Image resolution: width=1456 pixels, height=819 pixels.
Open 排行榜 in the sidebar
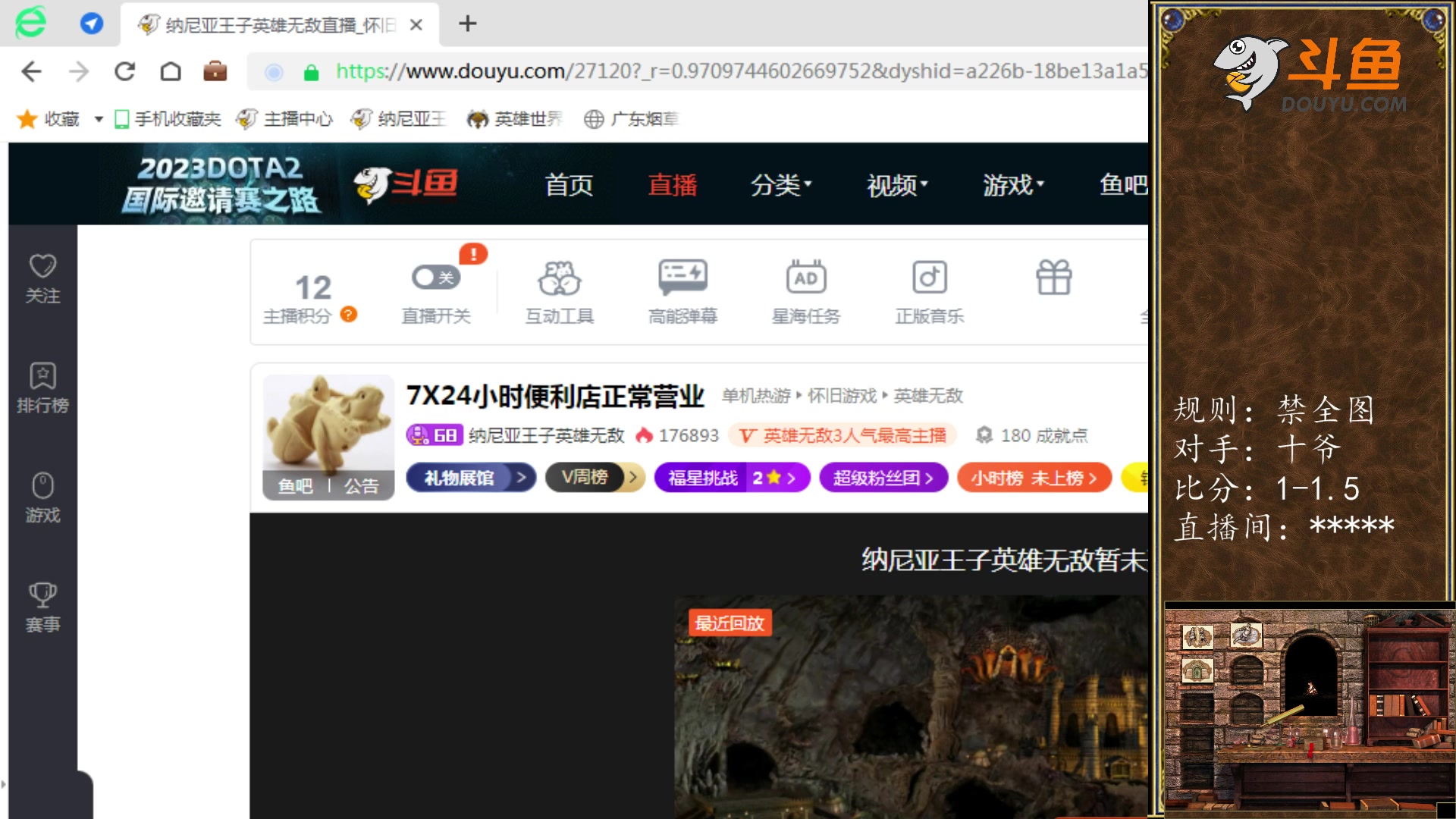(42, 388)
